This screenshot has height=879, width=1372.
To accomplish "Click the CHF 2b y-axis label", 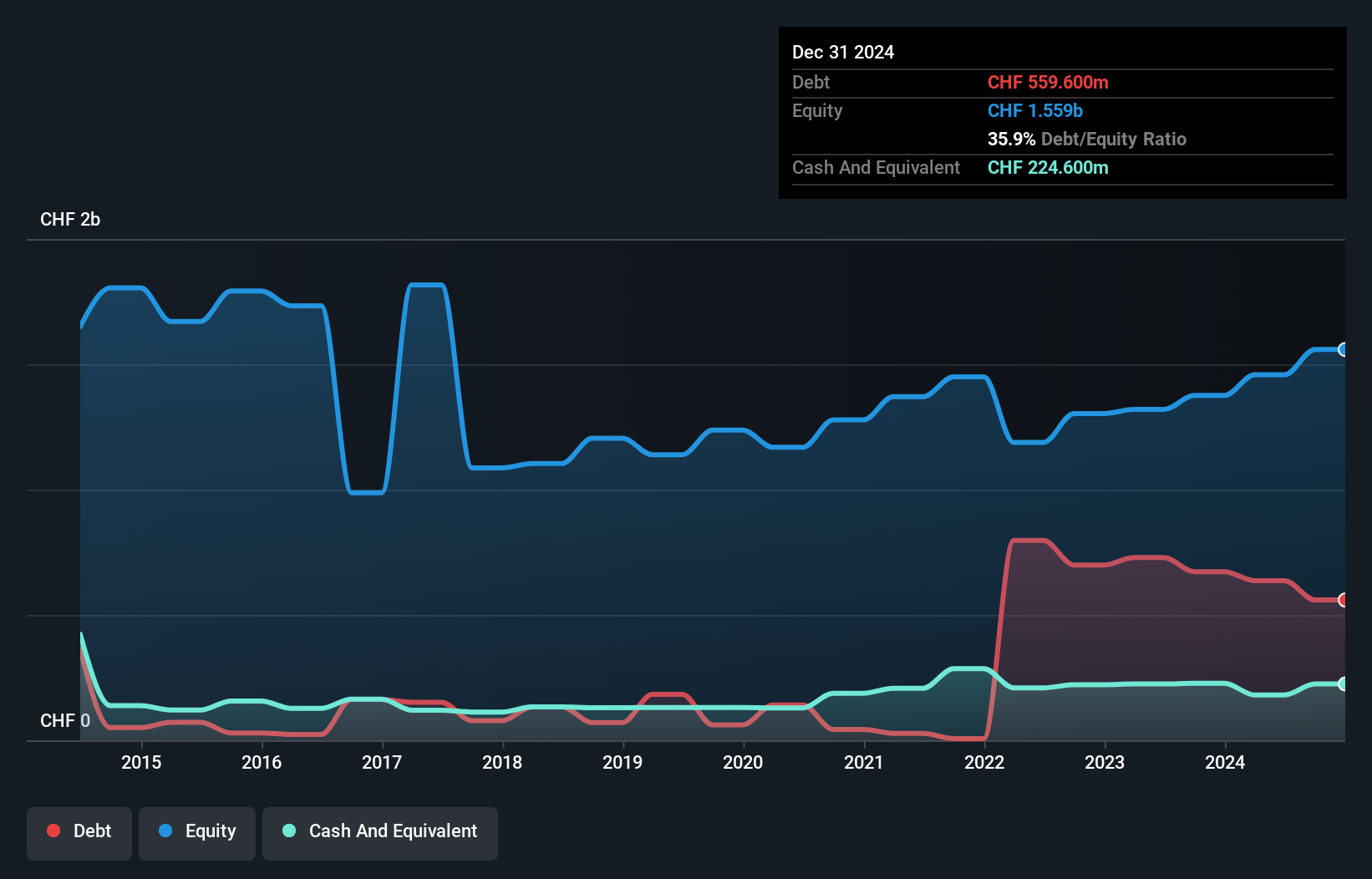I will click(x=70, y=219).
